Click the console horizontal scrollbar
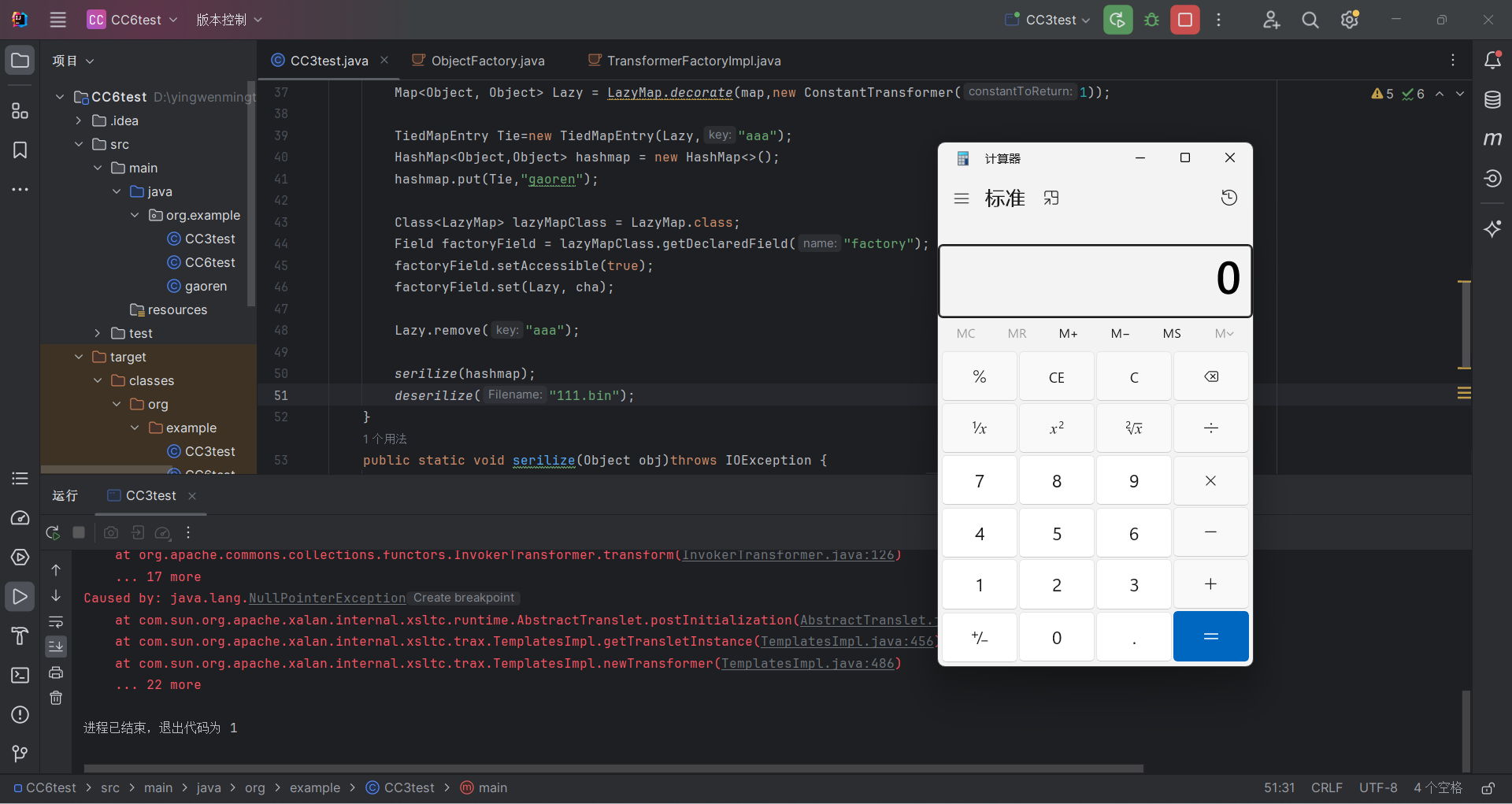The image size is (1512, 804). (613, 769)
